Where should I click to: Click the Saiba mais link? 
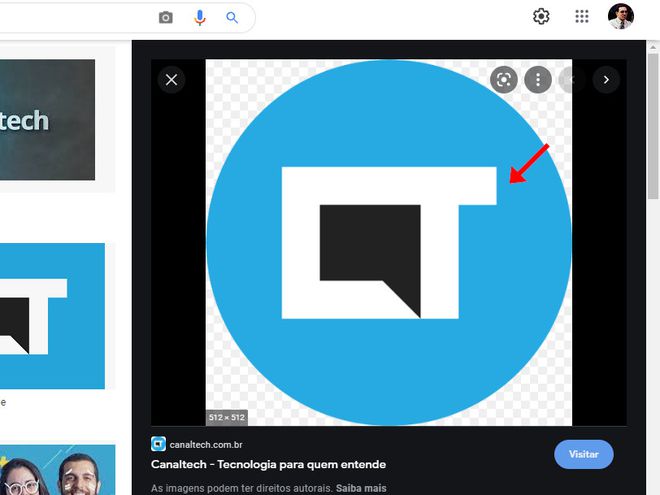pyautogui.click(x=361, y=488)
